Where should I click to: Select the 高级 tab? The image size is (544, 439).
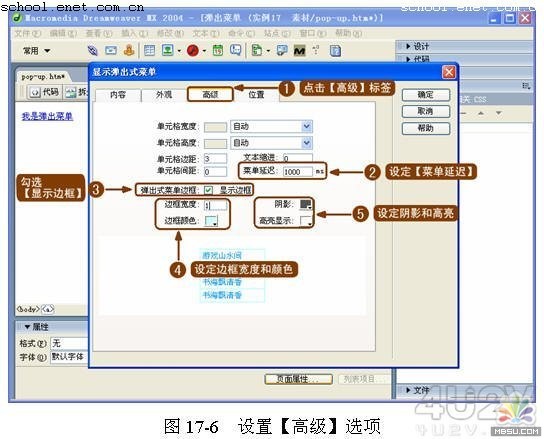tap(210, 94)
